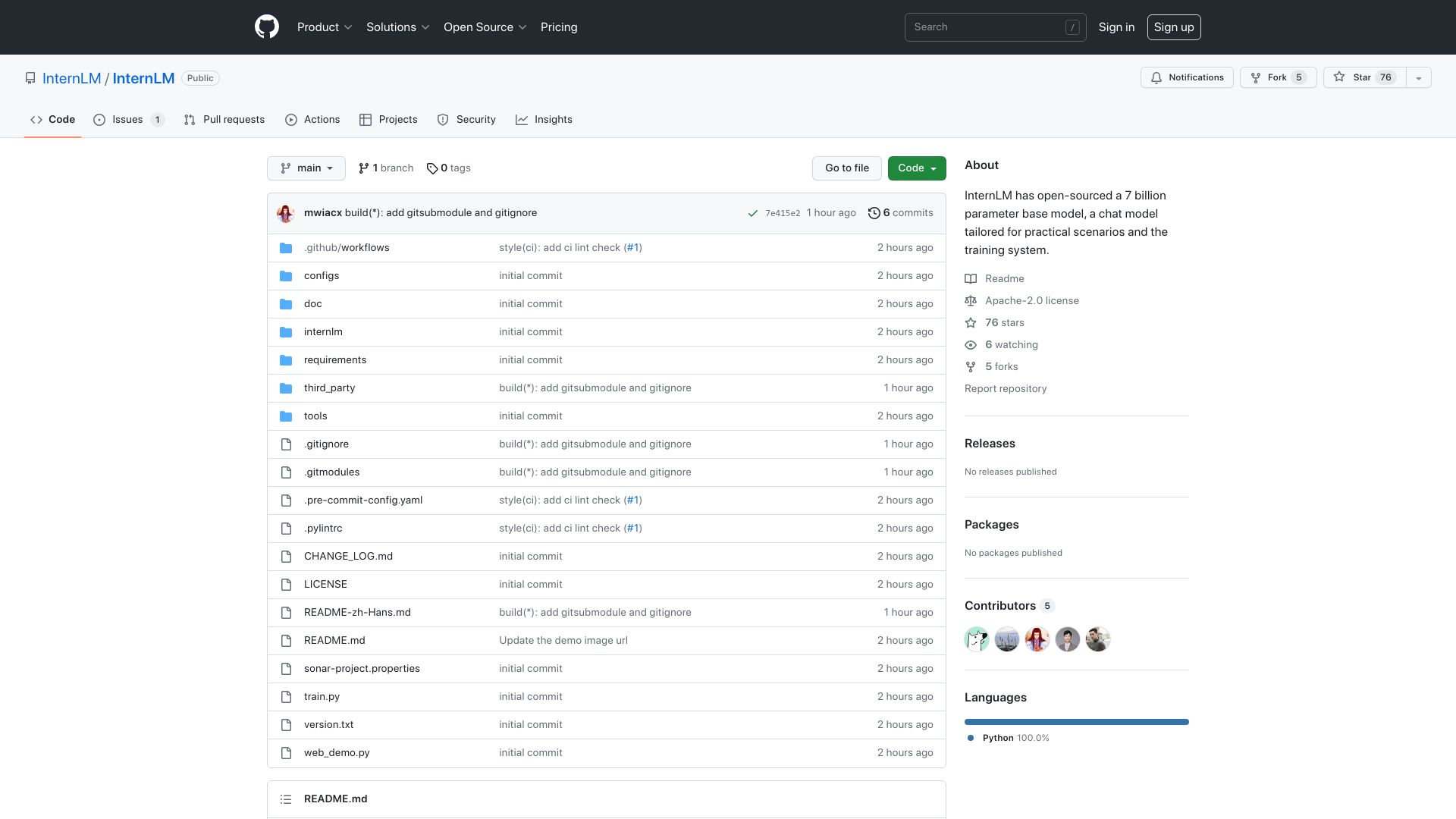This screenshot has height=819, width=1456.
Task: Click the Go to file button
Action: pos(847,168)
